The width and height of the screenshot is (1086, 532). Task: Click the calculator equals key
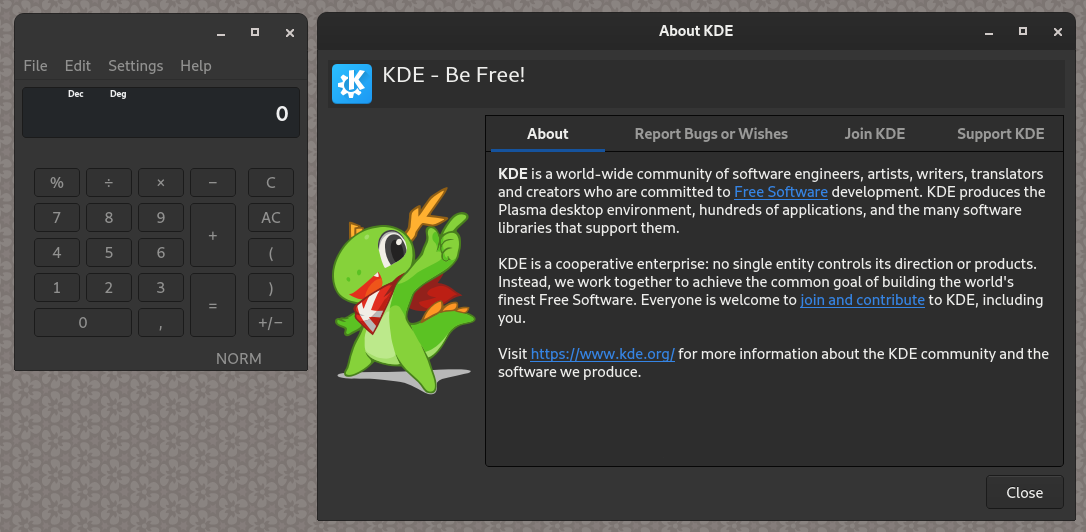point(213,305)
